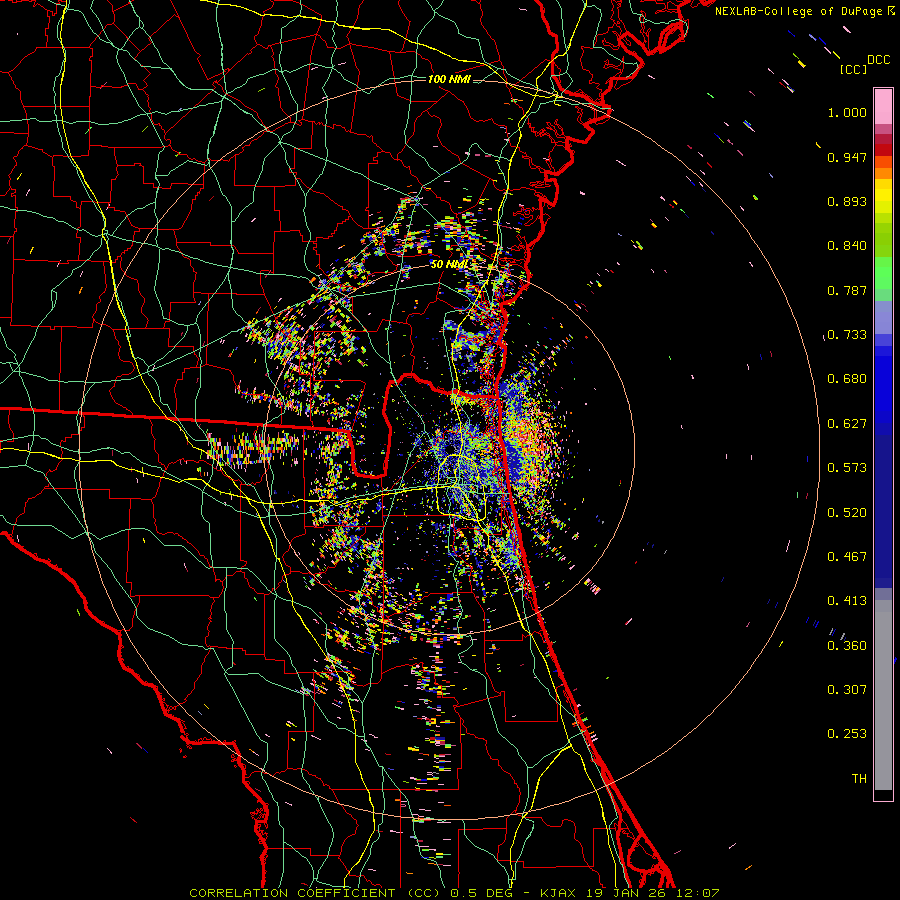
Task: Select the 0.840 legend value
Action: coord(847,246)
